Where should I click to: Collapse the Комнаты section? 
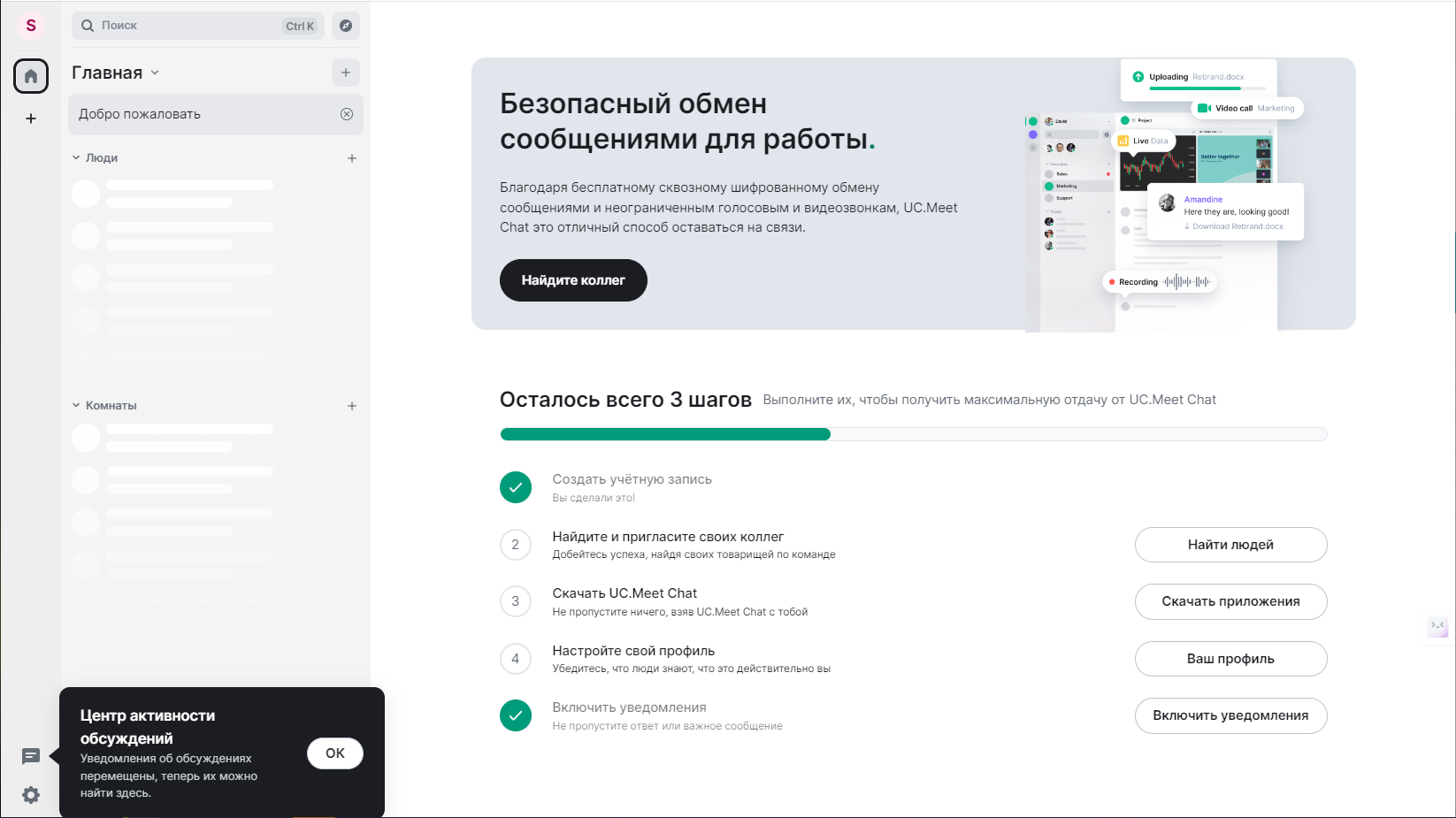coord(76,406)
